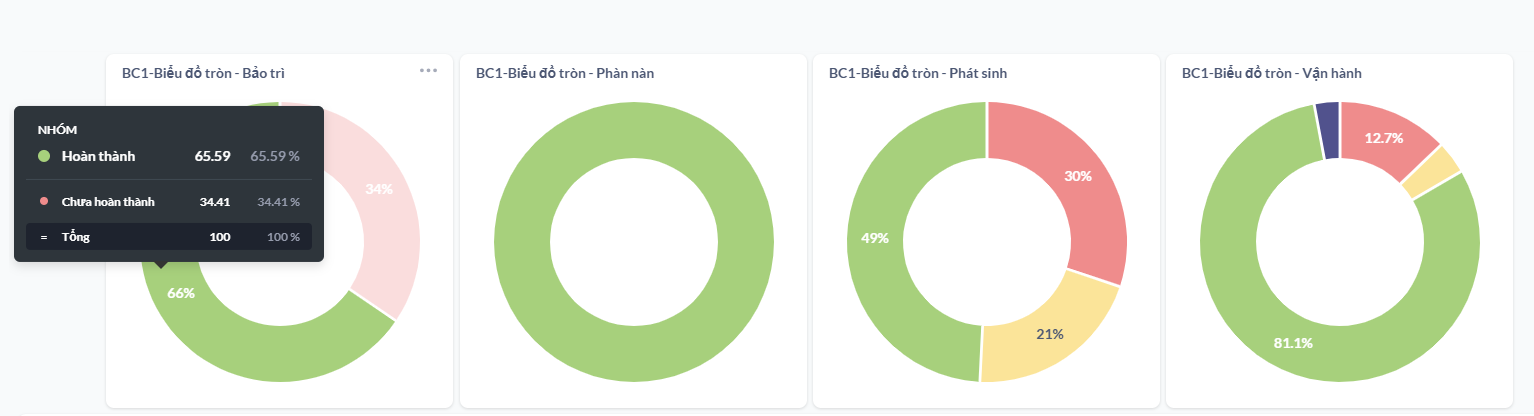The height and width of the screenshot is (416, 1534).
Task: Select the red 12.7% slice in Vận hành chart
Action: [x=1383, y=140]
